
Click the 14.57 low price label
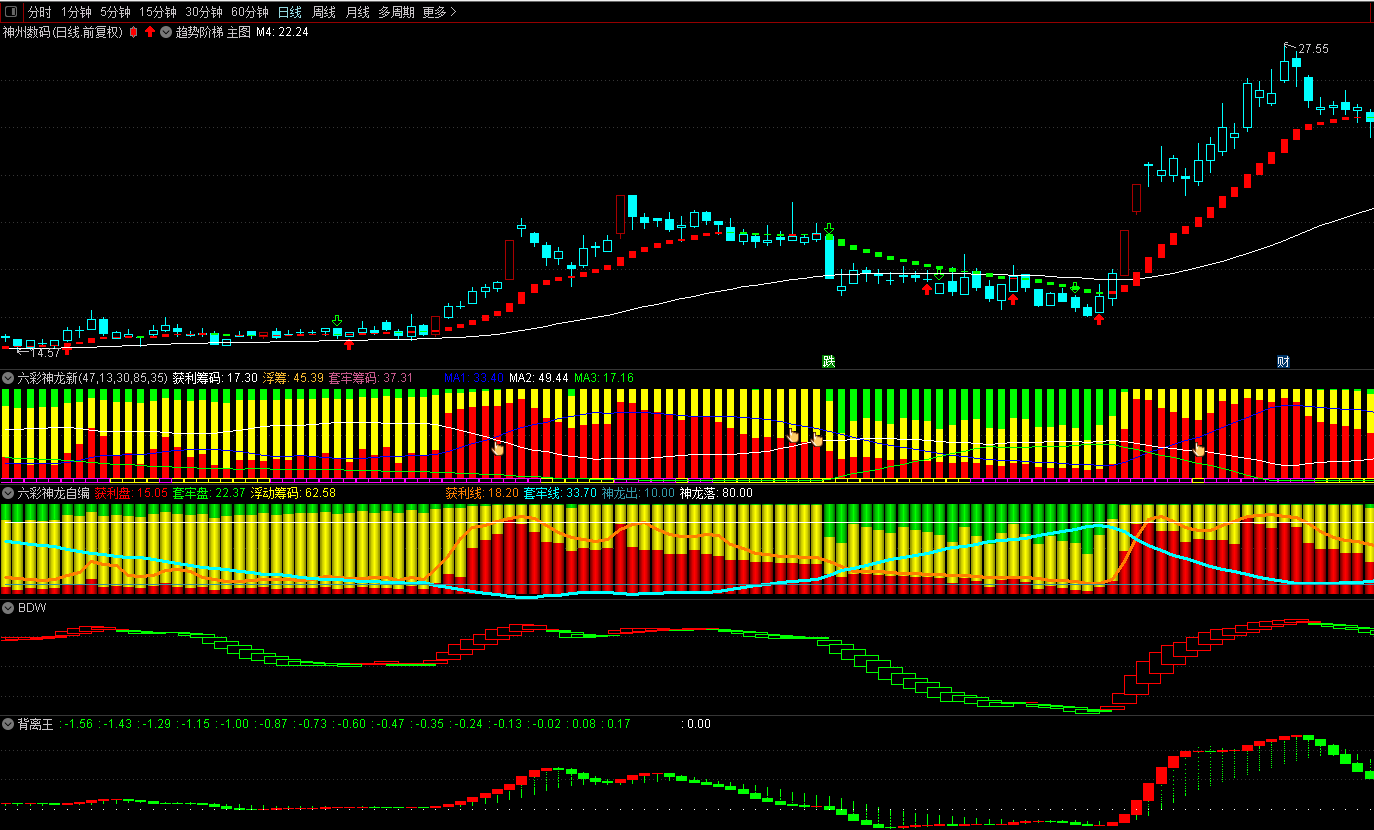coord(45,353)
